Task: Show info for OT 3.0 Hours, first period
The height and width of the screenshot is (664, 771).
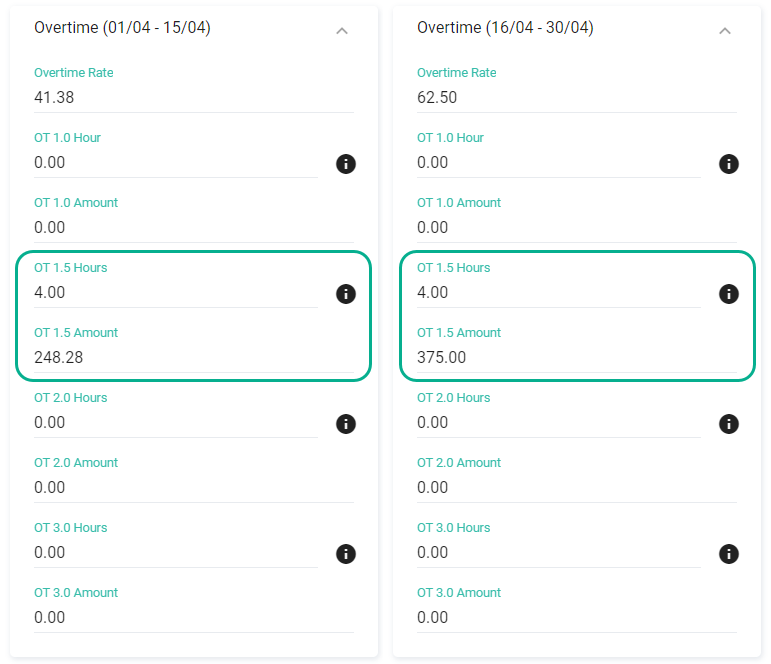Action: 346,553
